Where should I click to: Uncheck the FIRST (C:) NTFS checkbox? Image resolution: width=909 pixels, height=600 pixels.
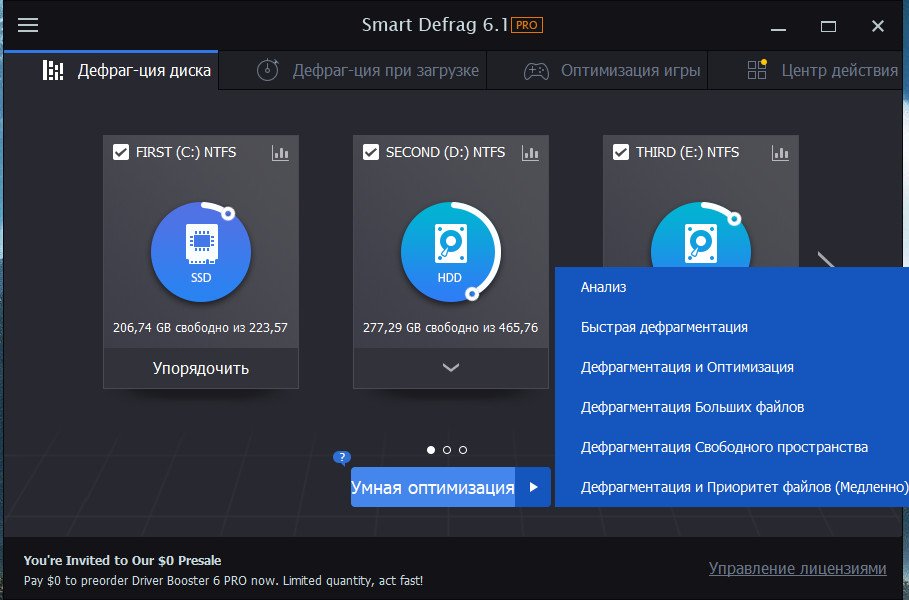pos(121,152)
